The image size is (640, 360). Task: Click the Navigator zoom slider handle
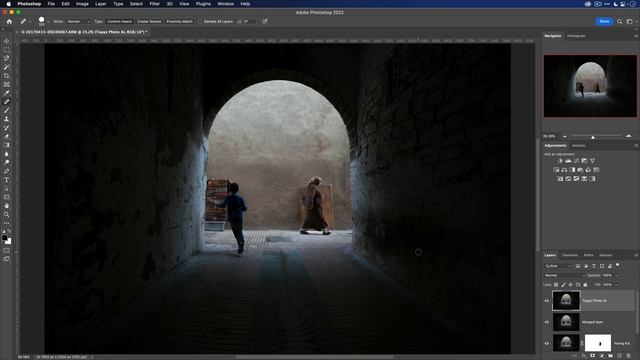point(593,137)
